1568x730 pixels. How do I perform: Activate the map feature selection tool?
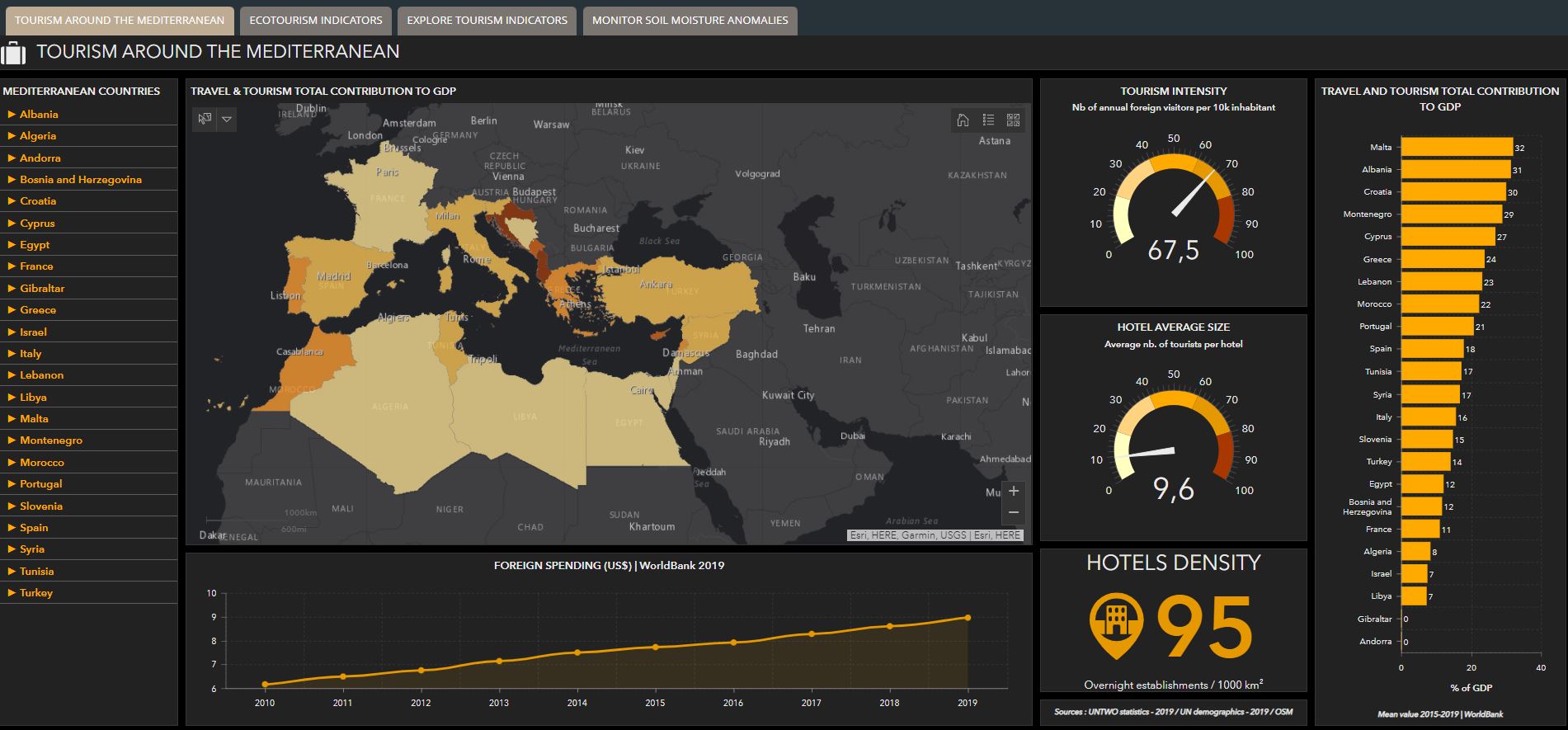(x=204, y=120)
